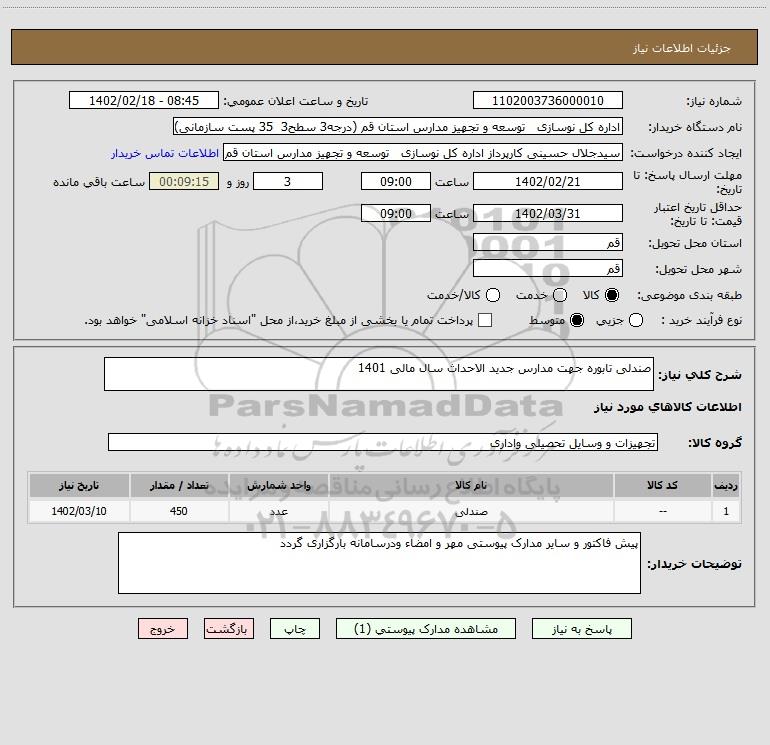770x745 pixels.
Task: Select the کالا radio button
Action: click(612, 295)
